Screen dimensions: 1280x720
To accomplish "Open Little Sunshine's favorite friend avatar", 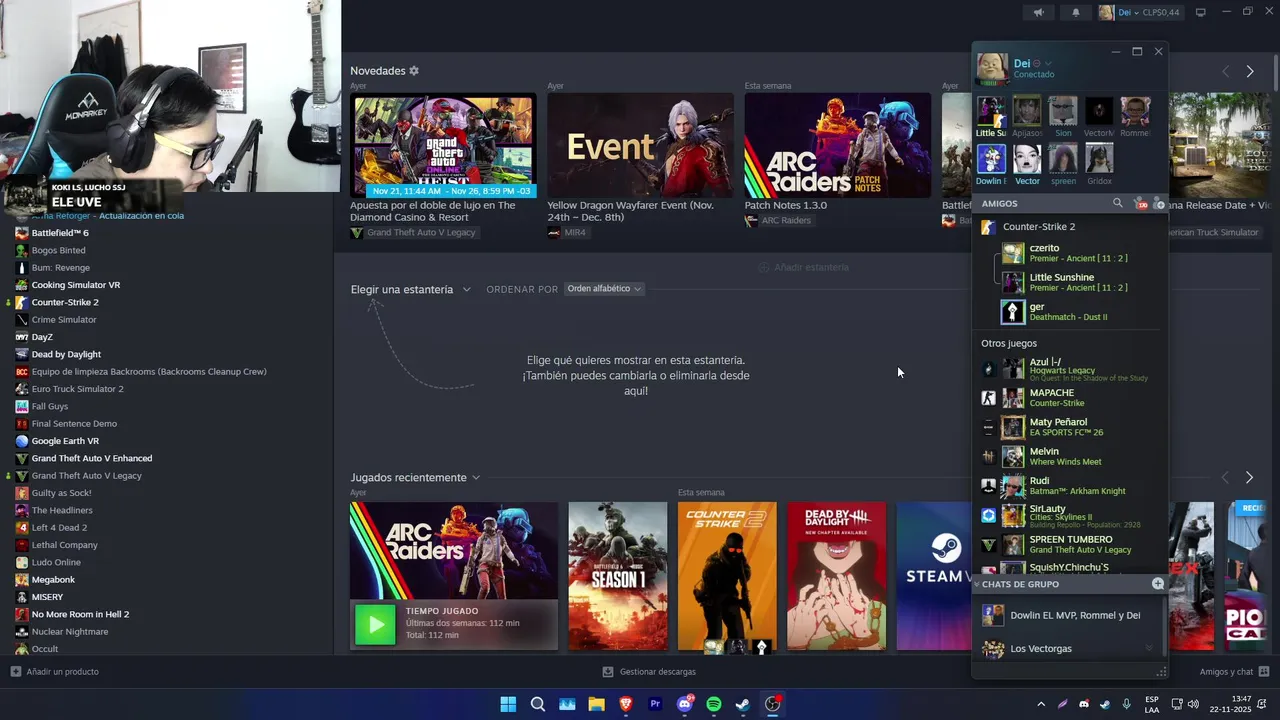I will tap(991, 111).
